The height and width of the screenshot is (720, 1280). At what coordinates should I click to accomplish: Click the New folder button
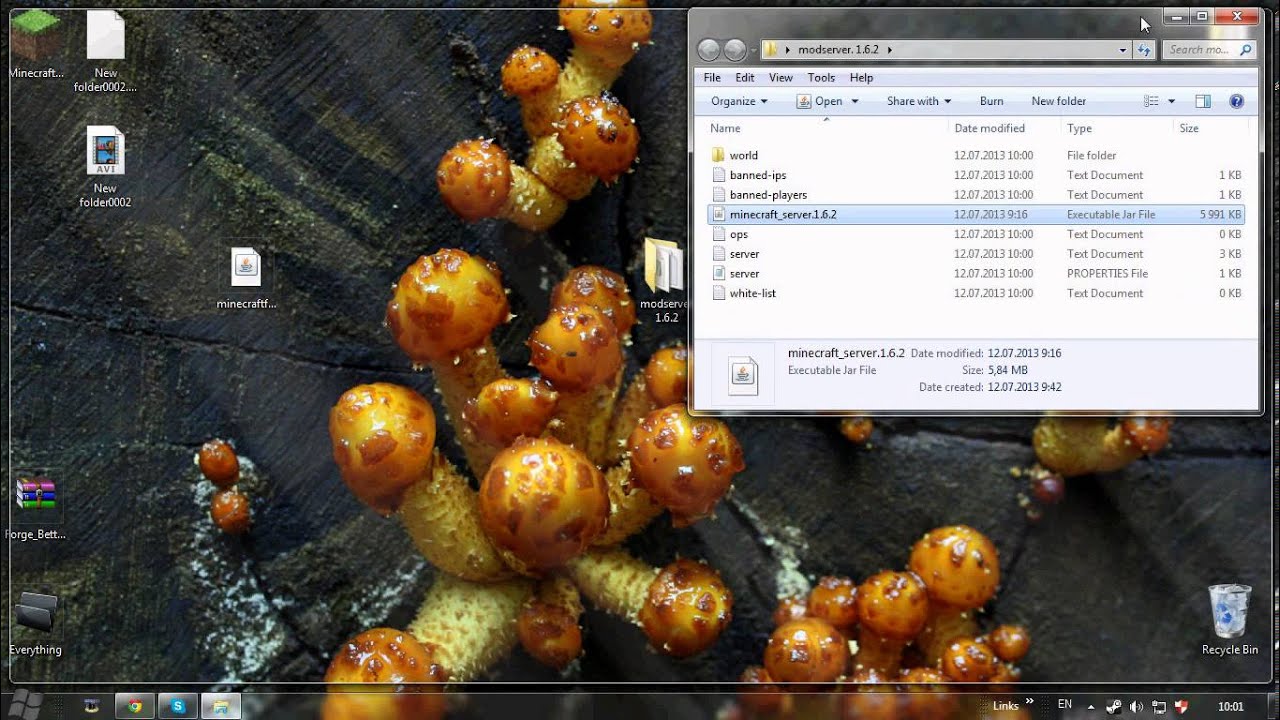pos(1058,101)
